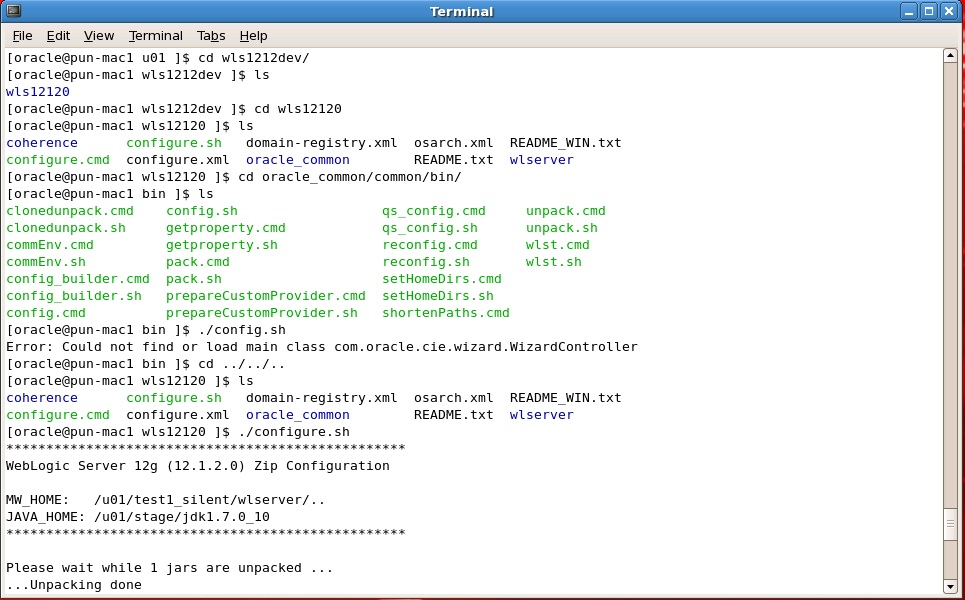Click the shortenPaths.cmd file name

(446, 313)
